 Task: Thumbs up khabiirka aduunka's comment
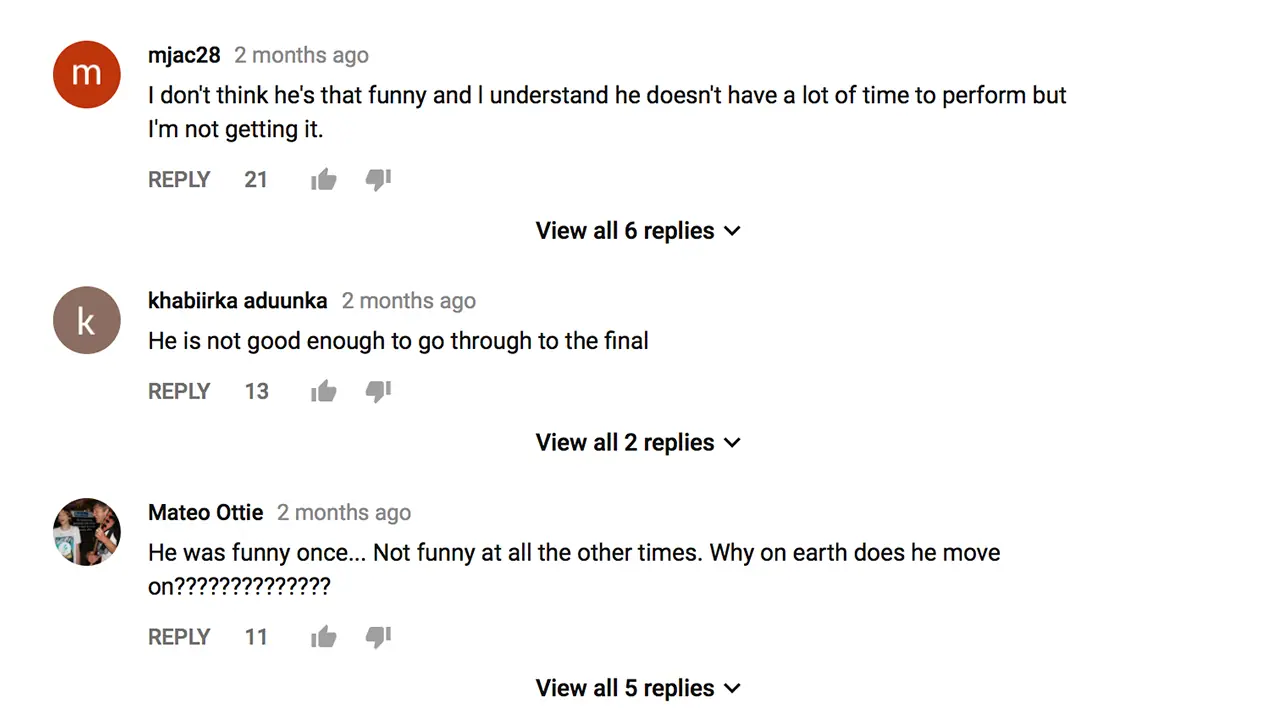(x=323, y=392)
